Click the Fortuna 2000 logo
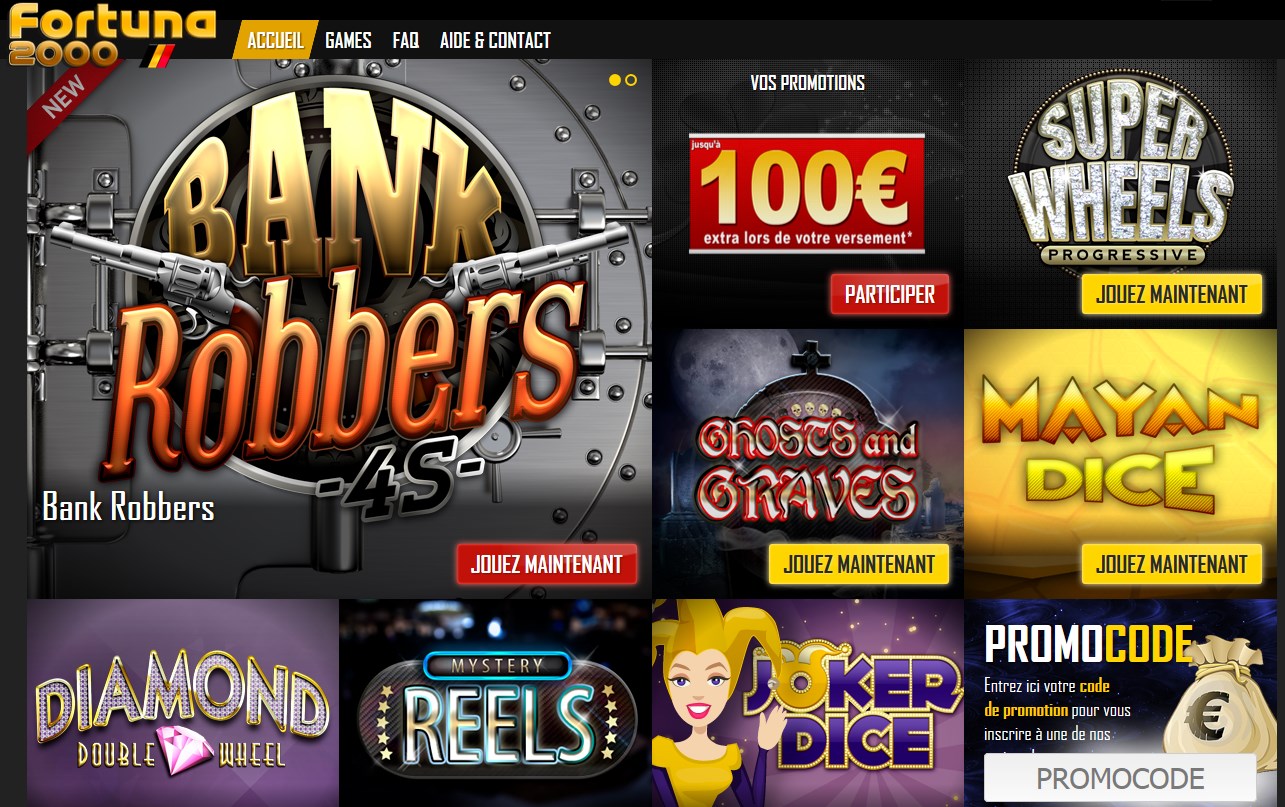1285x807 pixels. (x=111, y=33)
